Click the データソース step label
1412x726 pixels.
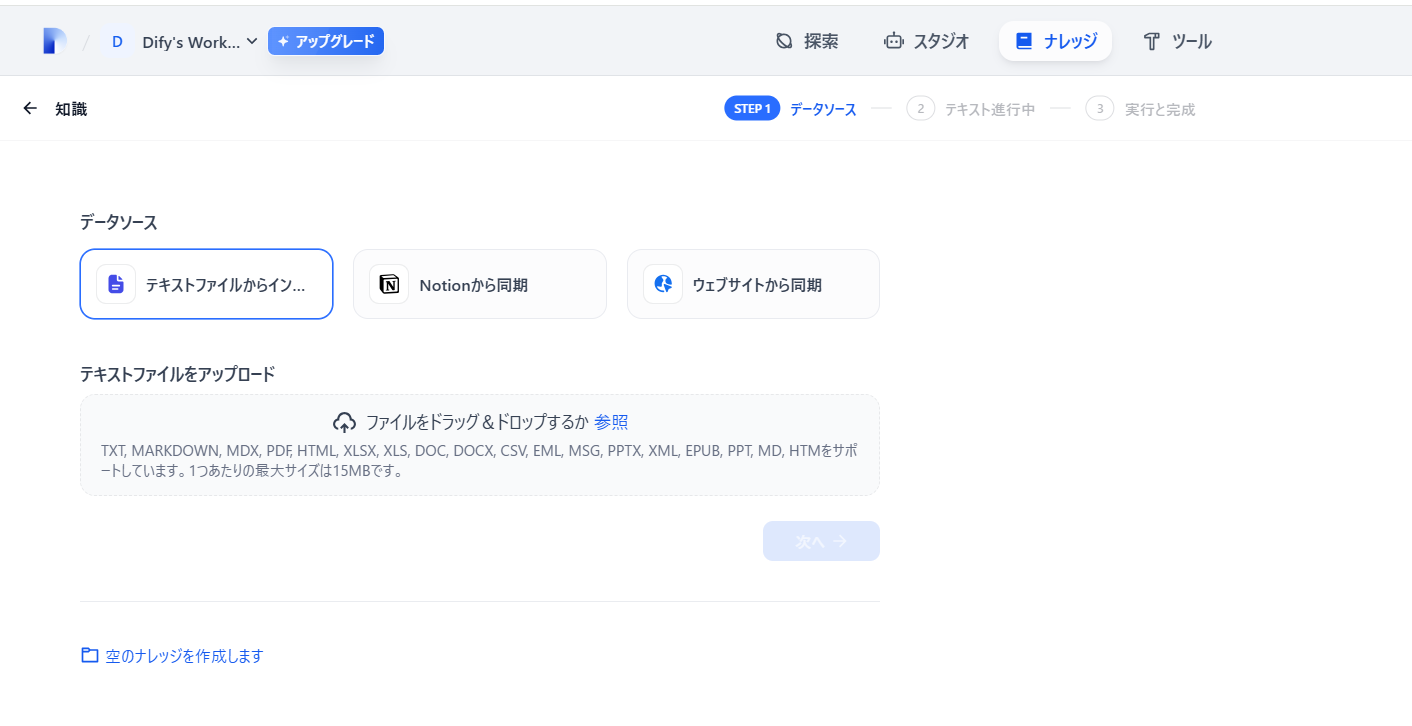point(823,109)
